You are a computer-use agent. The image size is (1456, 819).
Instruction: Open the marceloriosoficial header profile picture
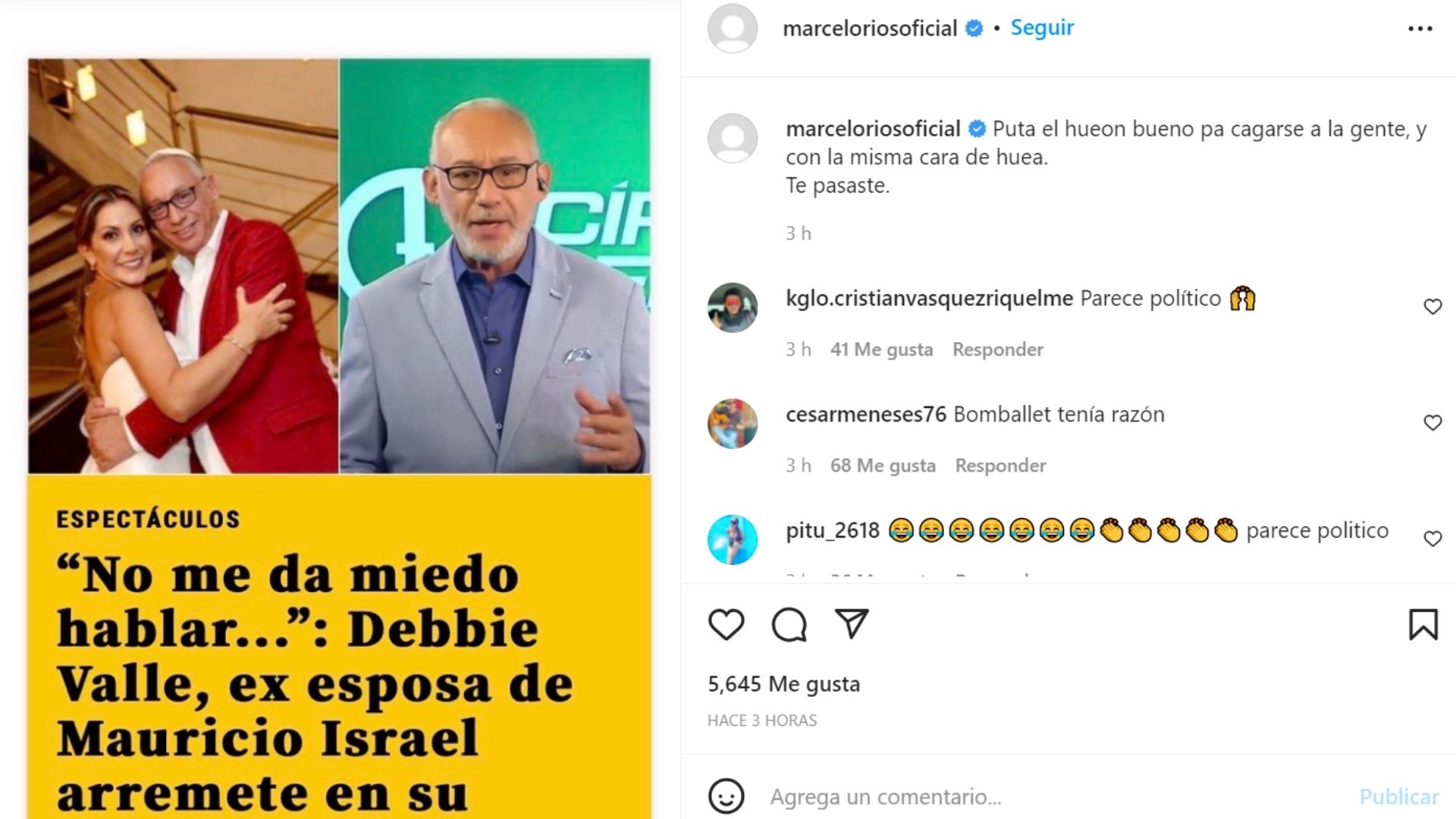point(733,28)
